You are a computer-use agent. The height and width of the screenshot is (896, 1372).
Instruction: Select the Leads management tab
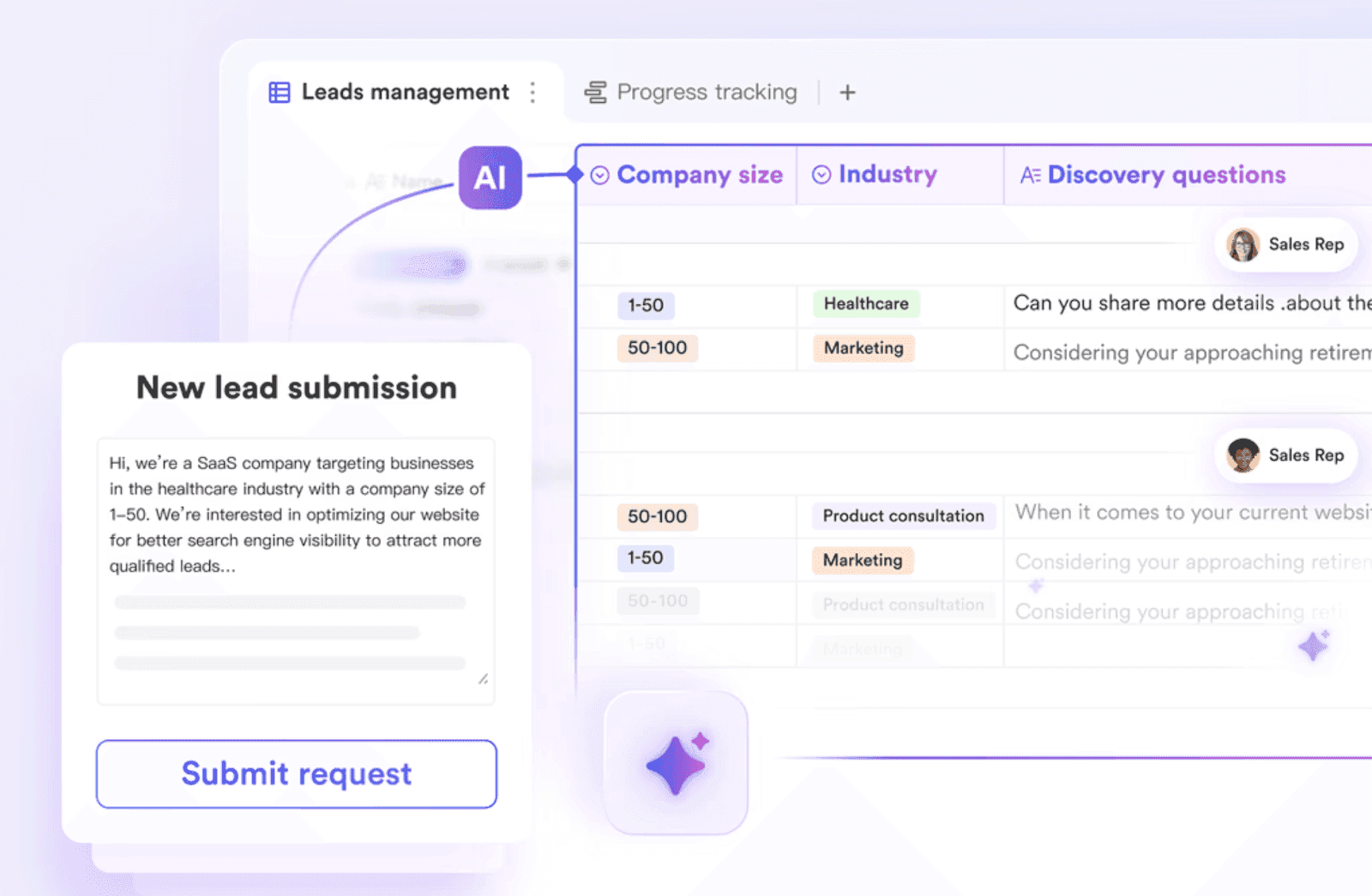(x=404, y=92)
